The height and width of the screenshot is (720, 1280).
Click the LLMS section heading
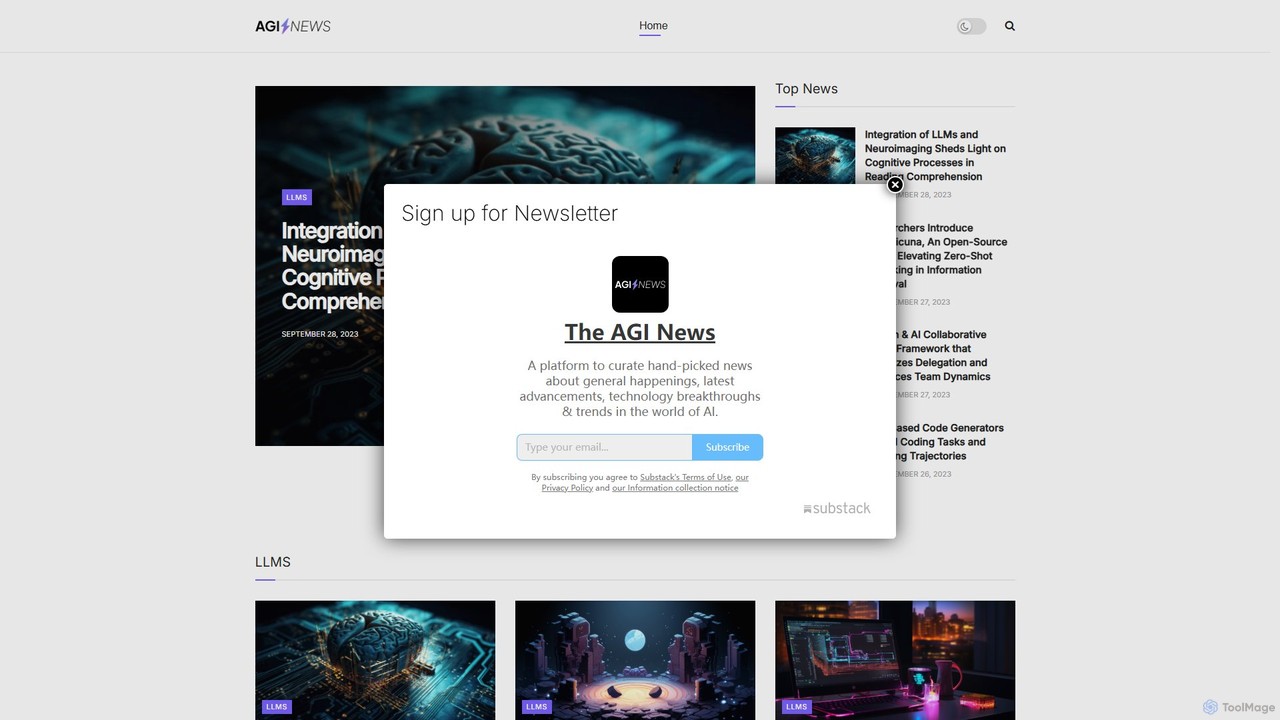[273, 562]
